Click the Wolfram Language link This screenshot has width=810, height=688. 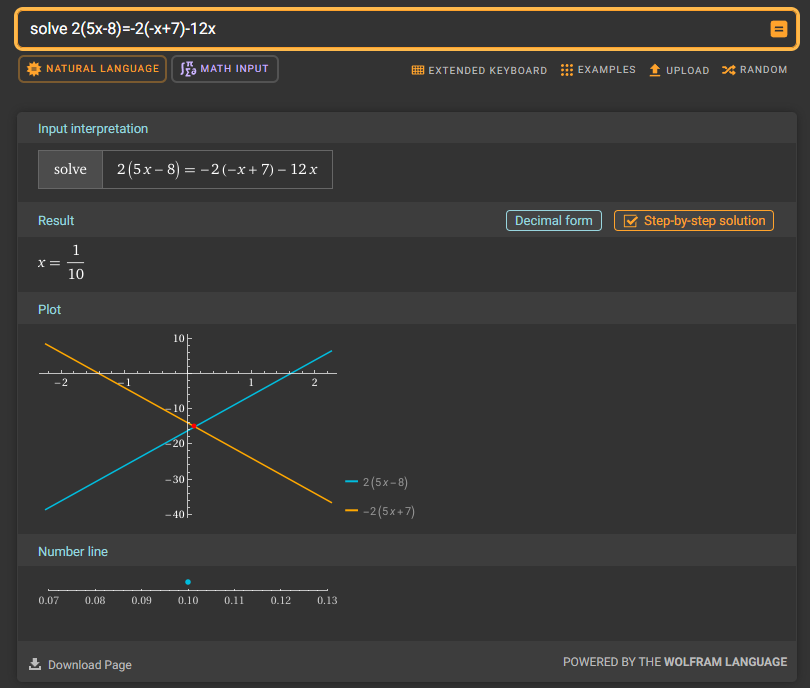pos(734,662)
